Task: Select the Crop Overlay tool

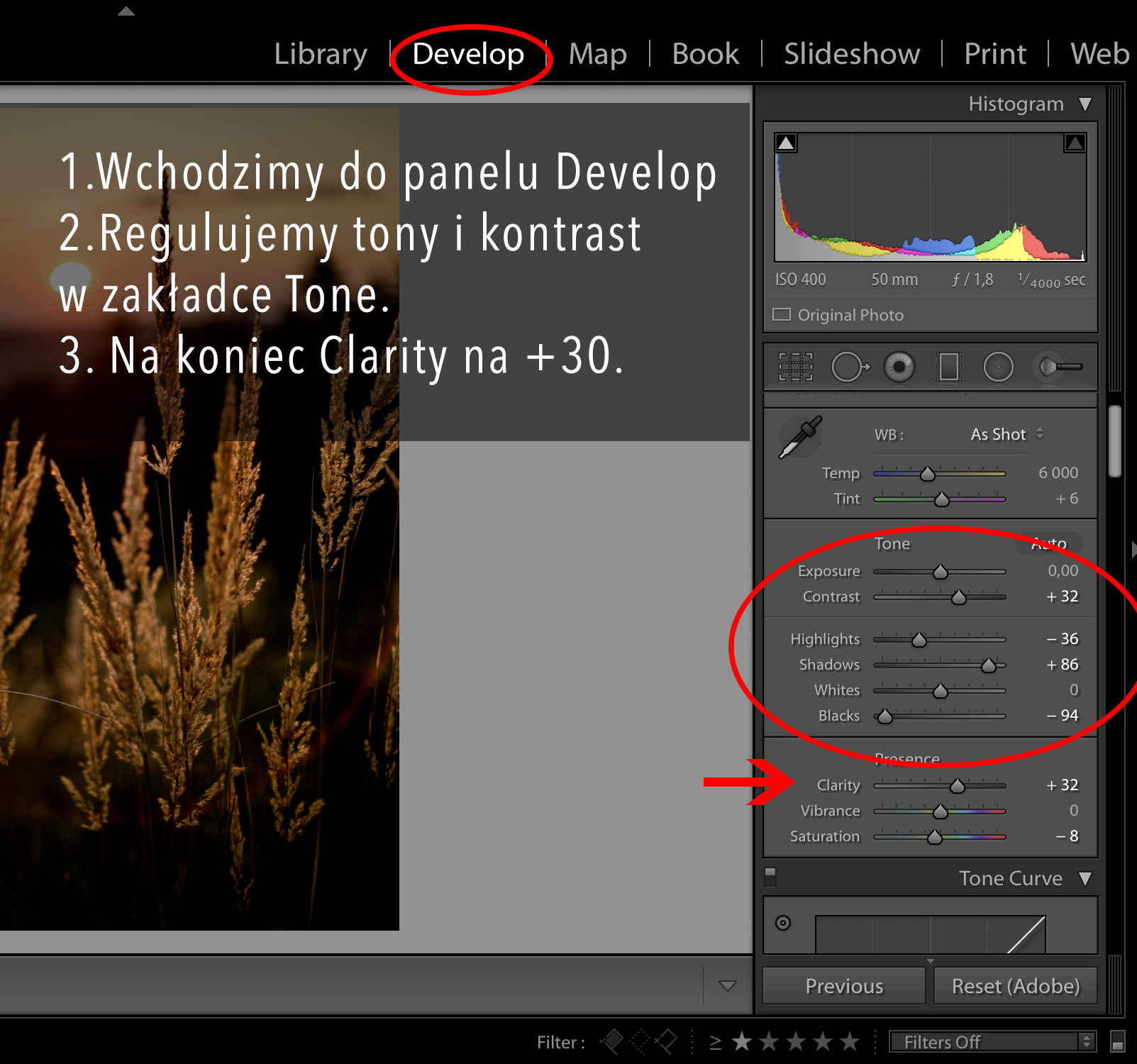Action: point(795,367)
